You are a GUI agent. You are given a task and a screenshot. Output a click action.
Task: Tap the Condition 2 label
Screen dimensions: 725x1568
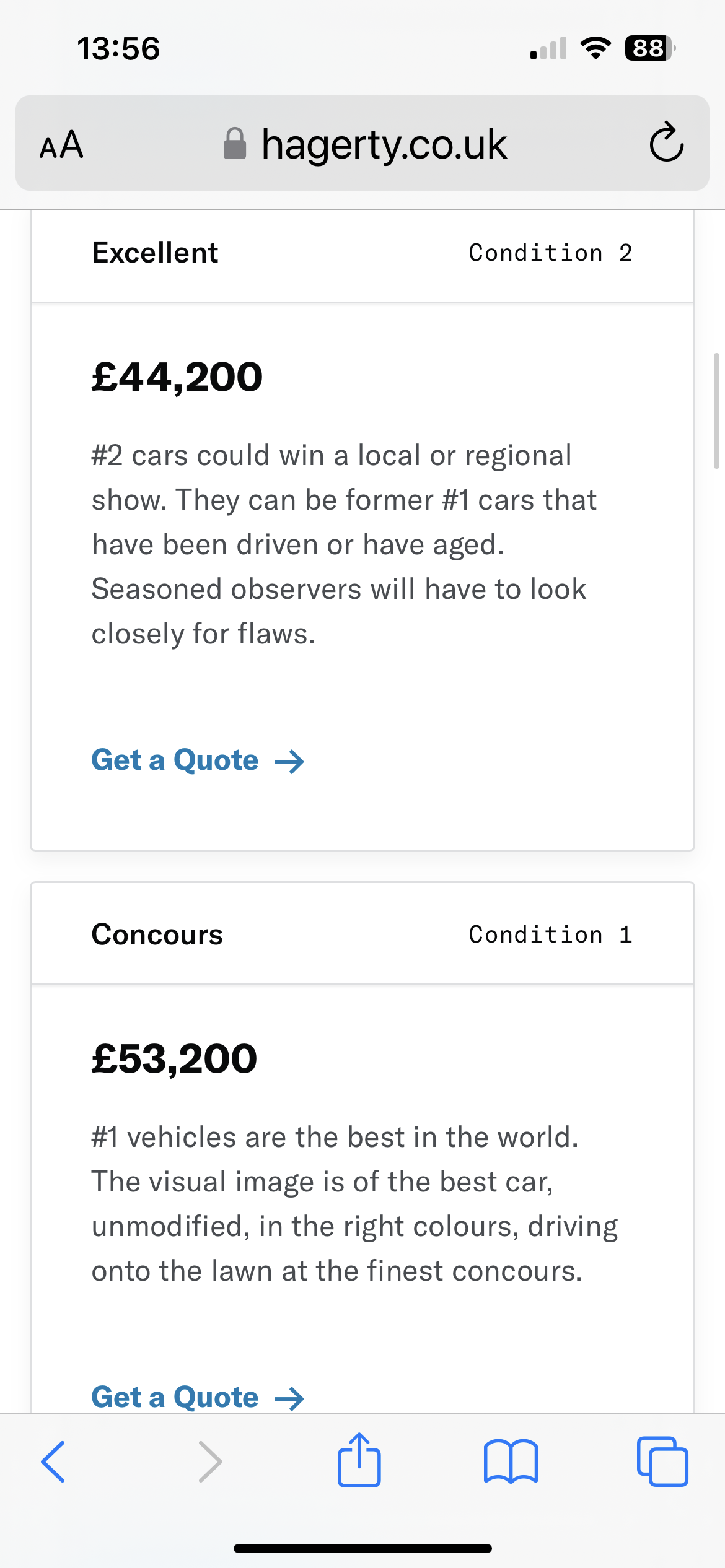click(x=550, y=253)
